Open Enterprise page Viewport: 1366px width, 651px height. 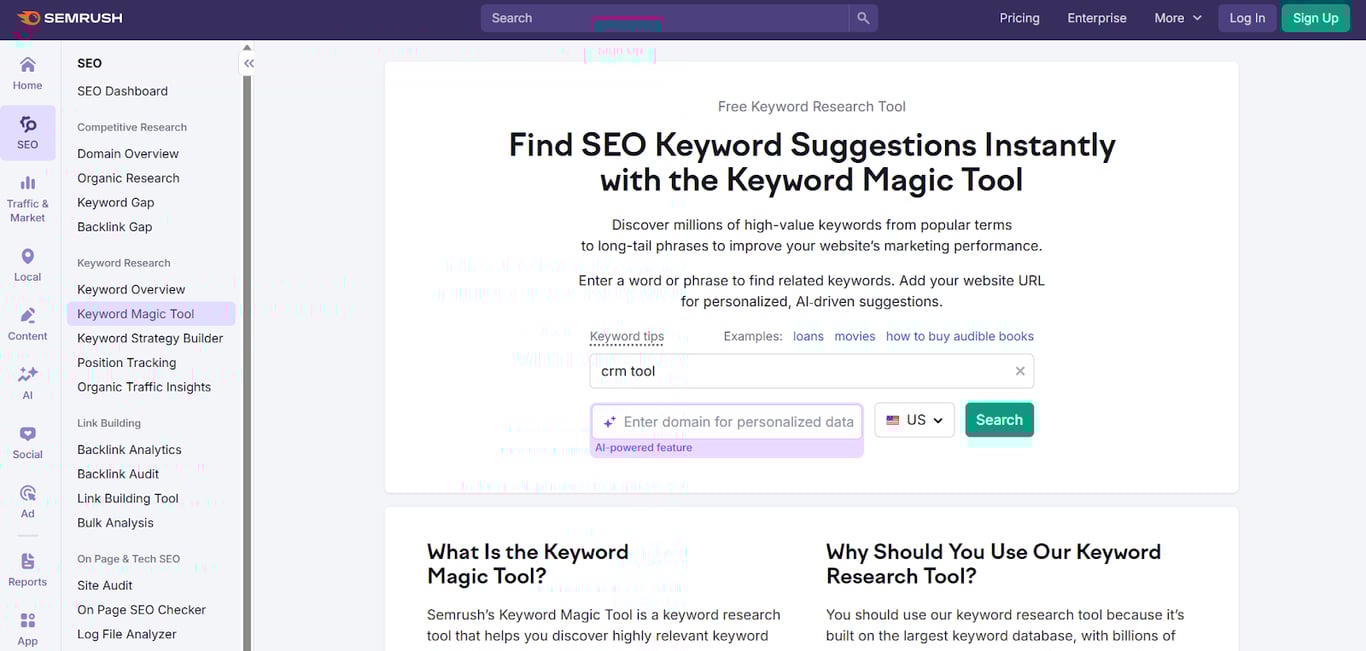[x=1097, y=18]
